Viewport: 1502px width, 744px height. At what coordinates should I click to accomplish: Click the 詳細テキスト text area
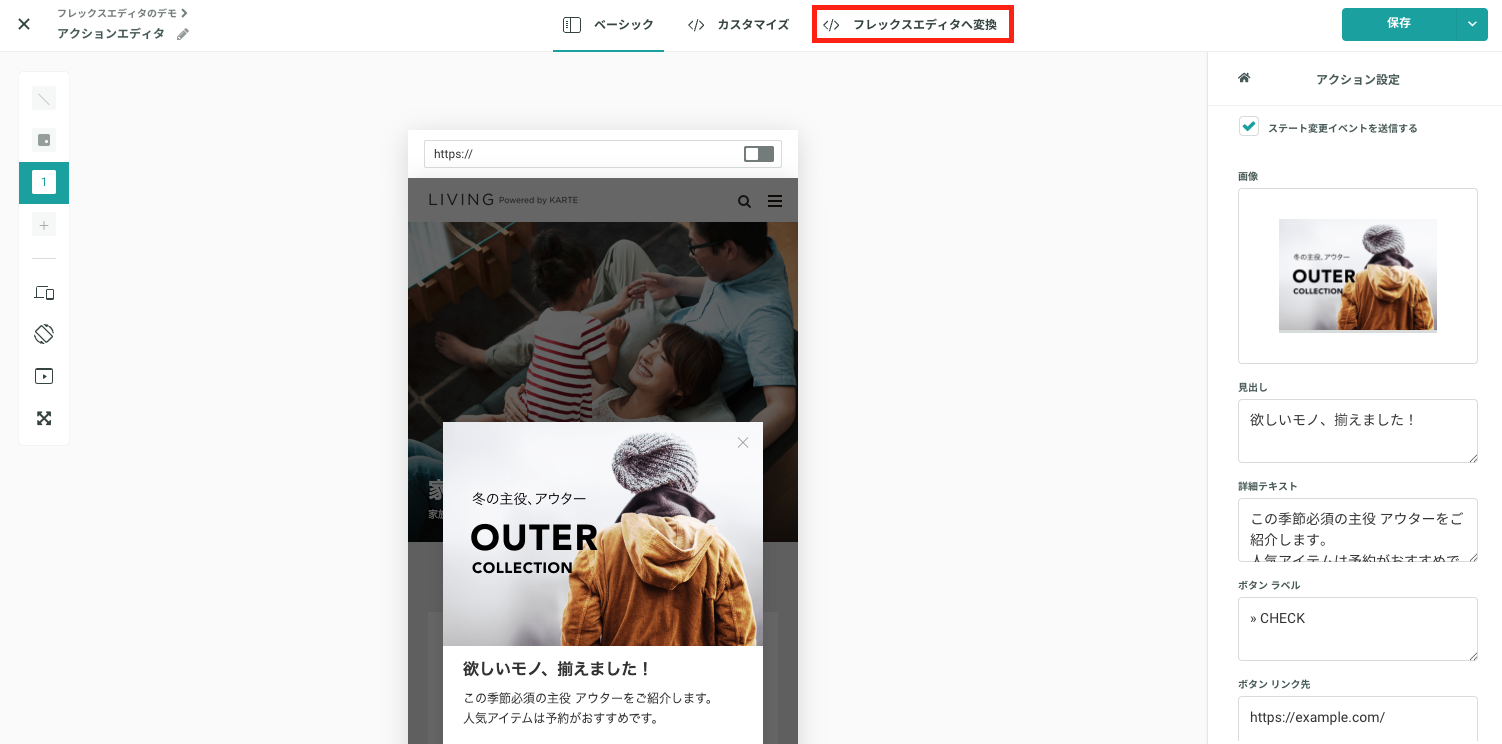coord(1358,530)
